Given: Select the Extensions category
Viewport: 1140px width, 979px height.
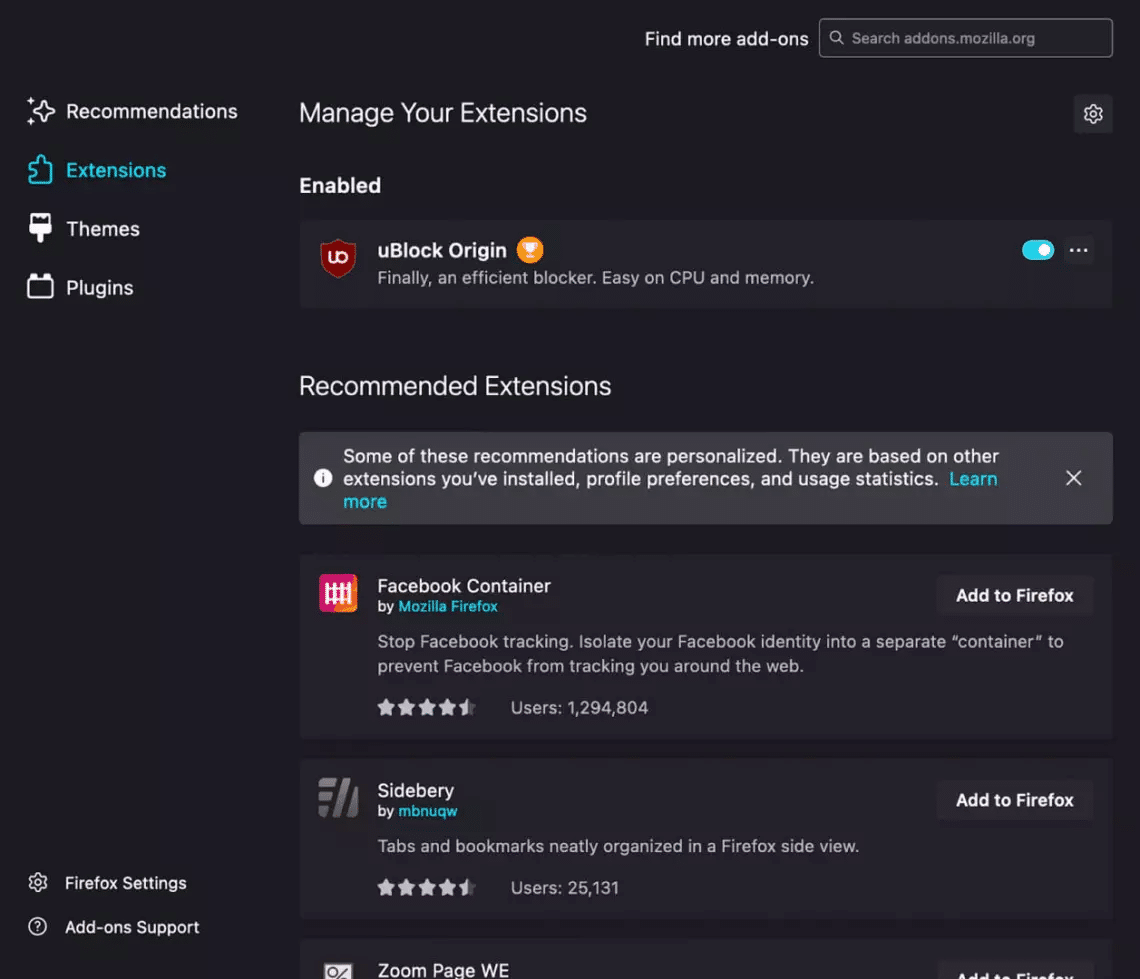Looking at the screenshot, I should click(97, 170).
